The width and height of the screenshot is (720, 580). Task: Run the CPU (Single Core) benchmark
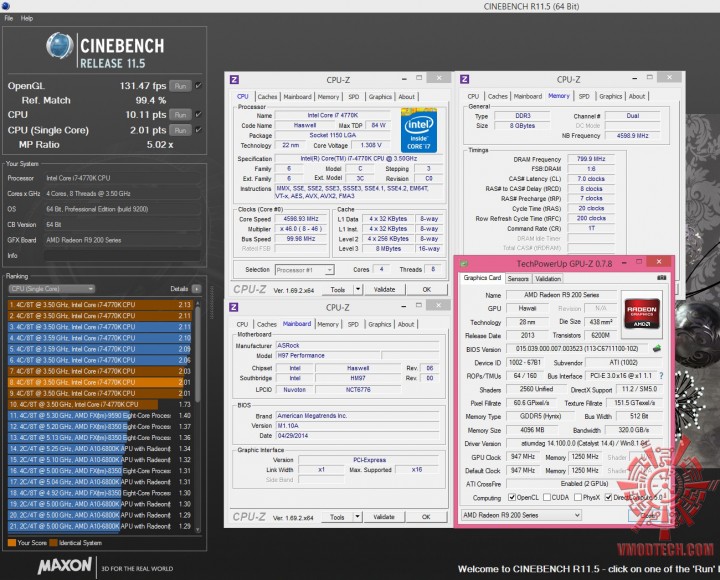tap(180, 130)
